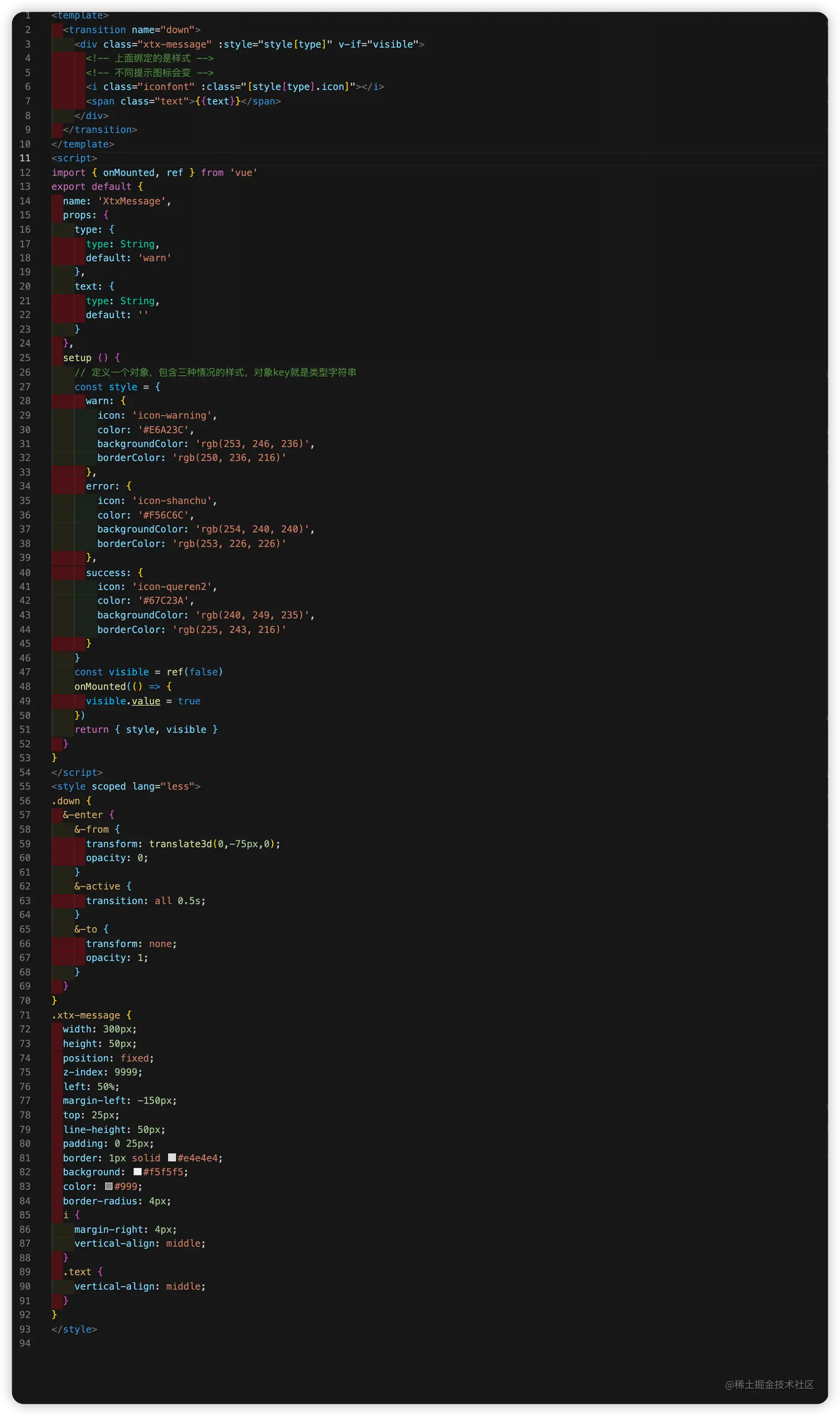Click the comment '不同提示图标会变'

[149, 72]
